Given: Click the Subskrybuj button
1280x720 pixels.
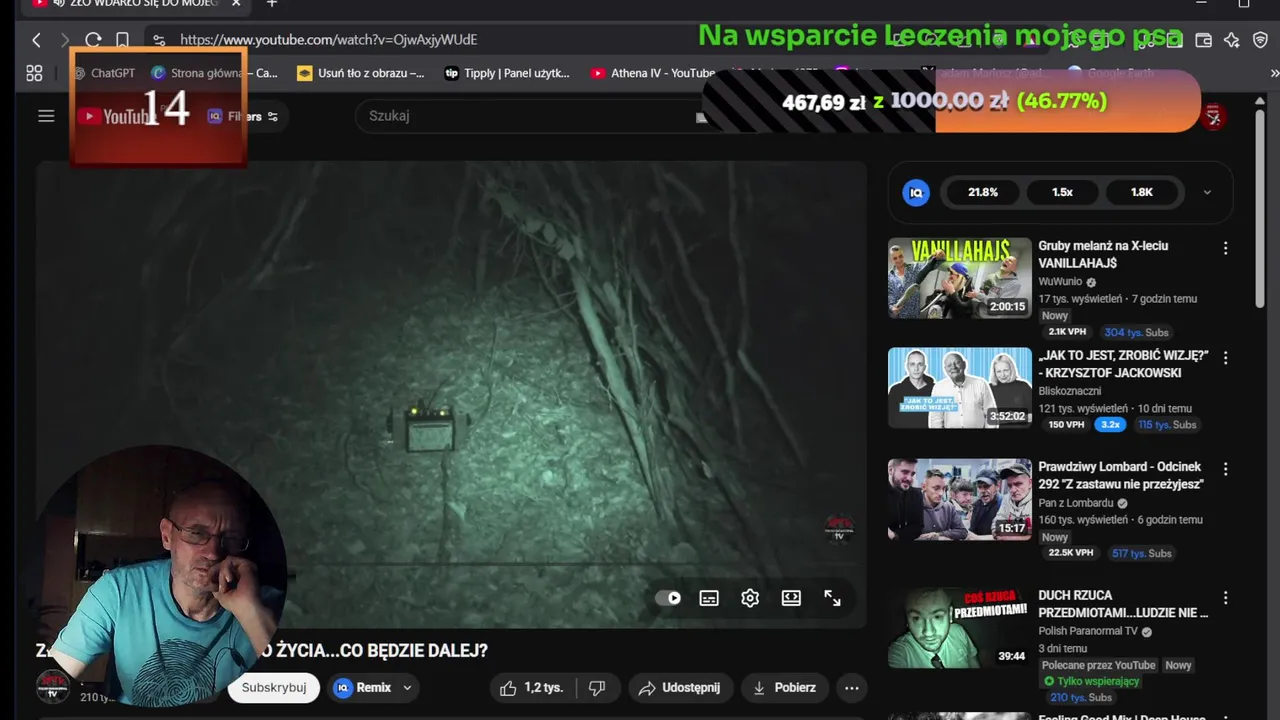Looking at the screenshot, I should coord(274,688).
